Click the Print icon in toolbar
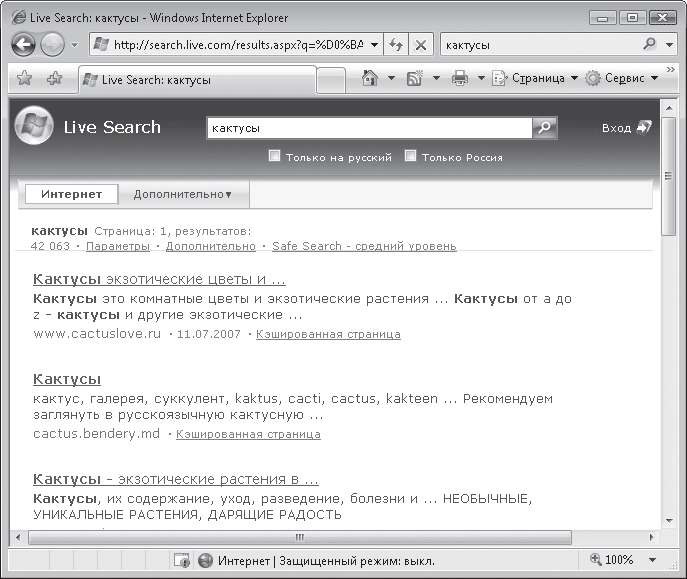Viewport: 687px width, 579px height. (460, 78)
